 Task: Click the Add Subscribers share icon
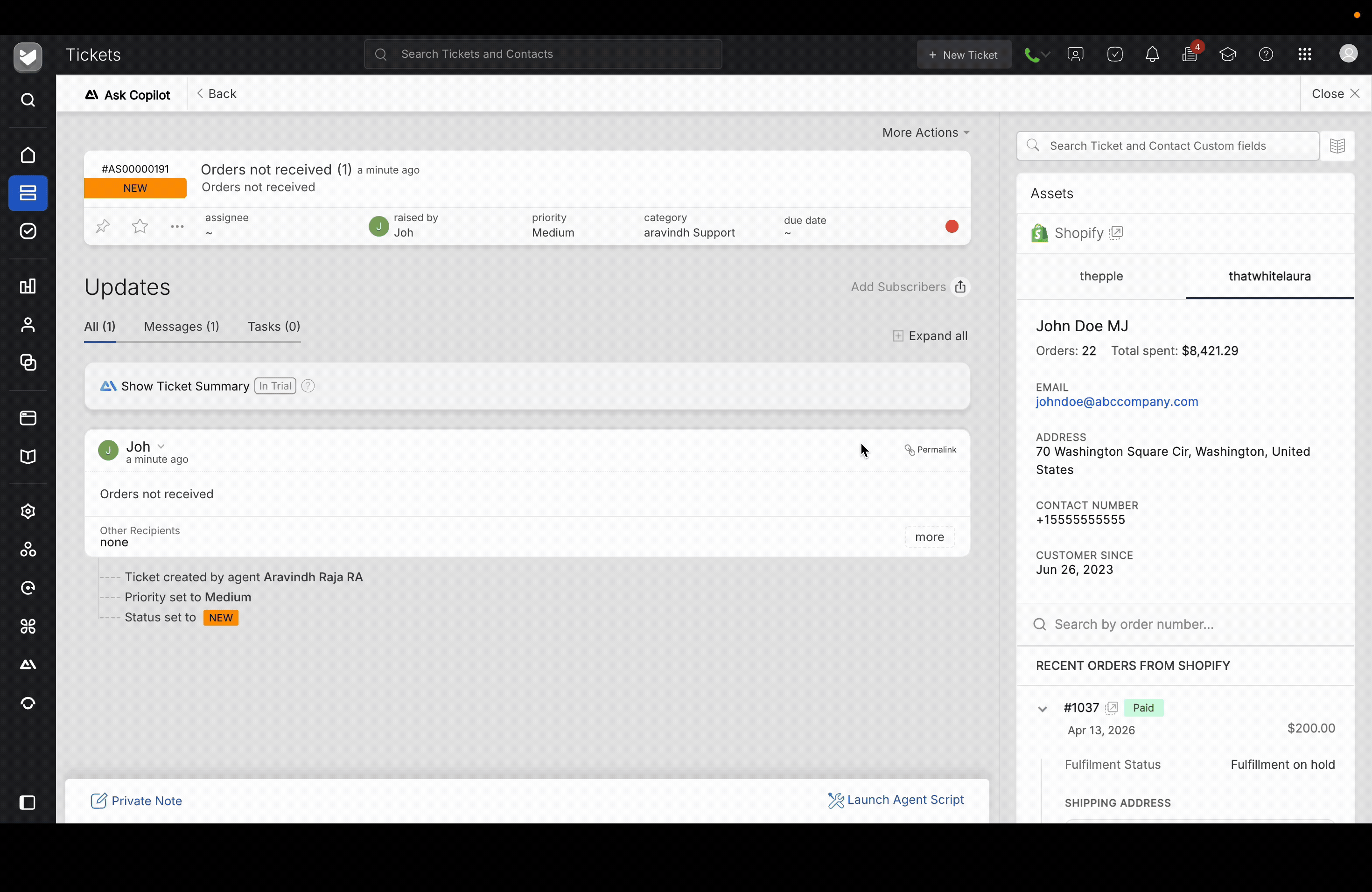(x=960, y=287)
